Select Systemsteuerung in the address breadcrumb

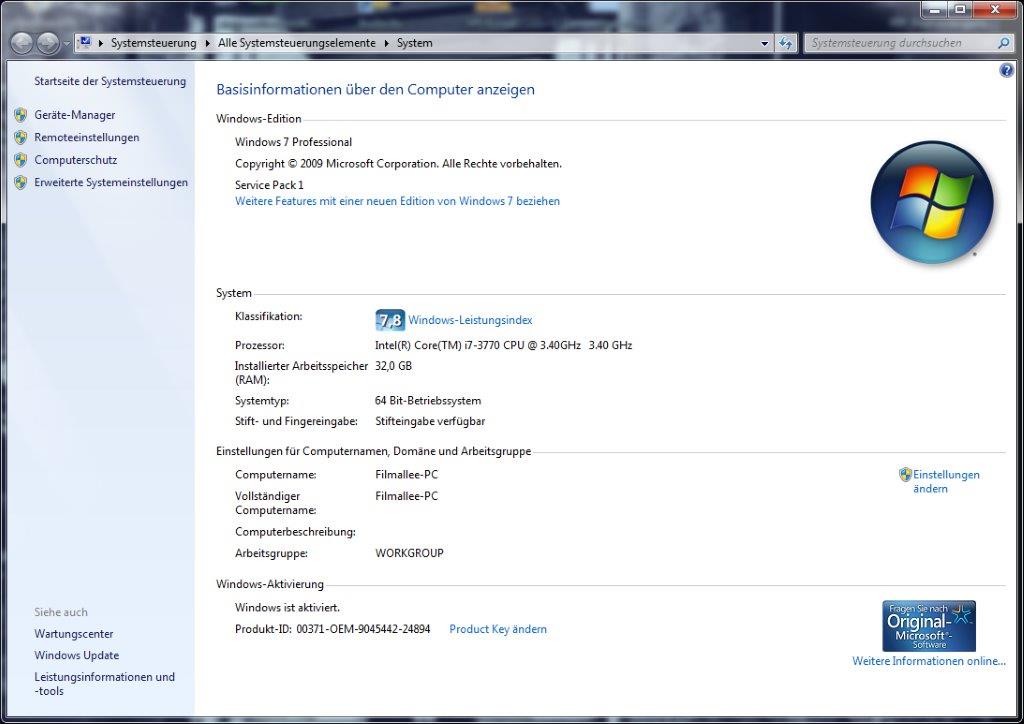pyautogui.click(x=153, y=43)
